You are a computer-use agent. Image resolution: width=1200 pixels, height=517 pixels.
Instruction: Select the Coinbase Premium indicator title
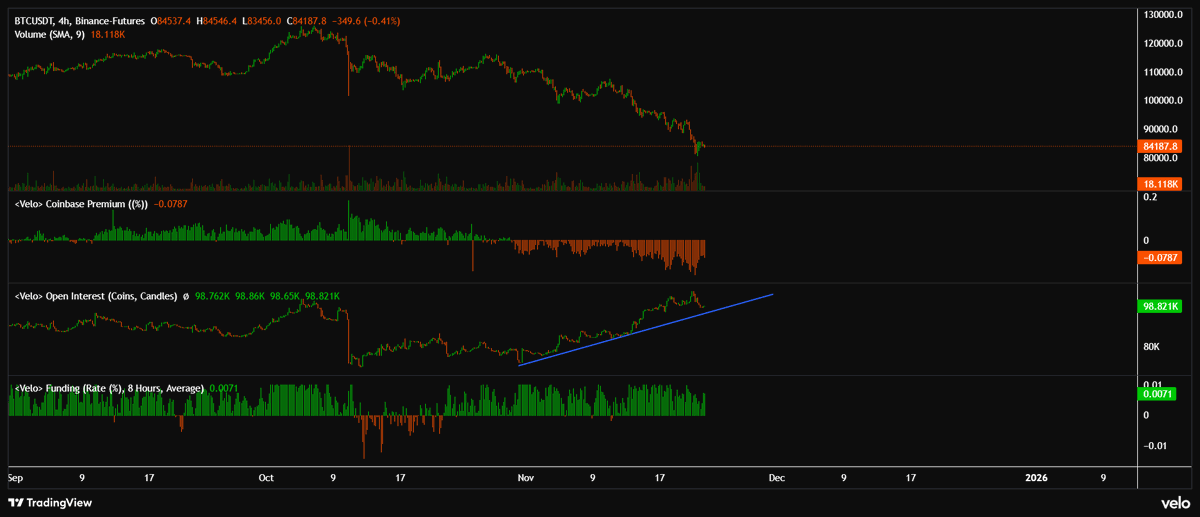pos(82,204)
